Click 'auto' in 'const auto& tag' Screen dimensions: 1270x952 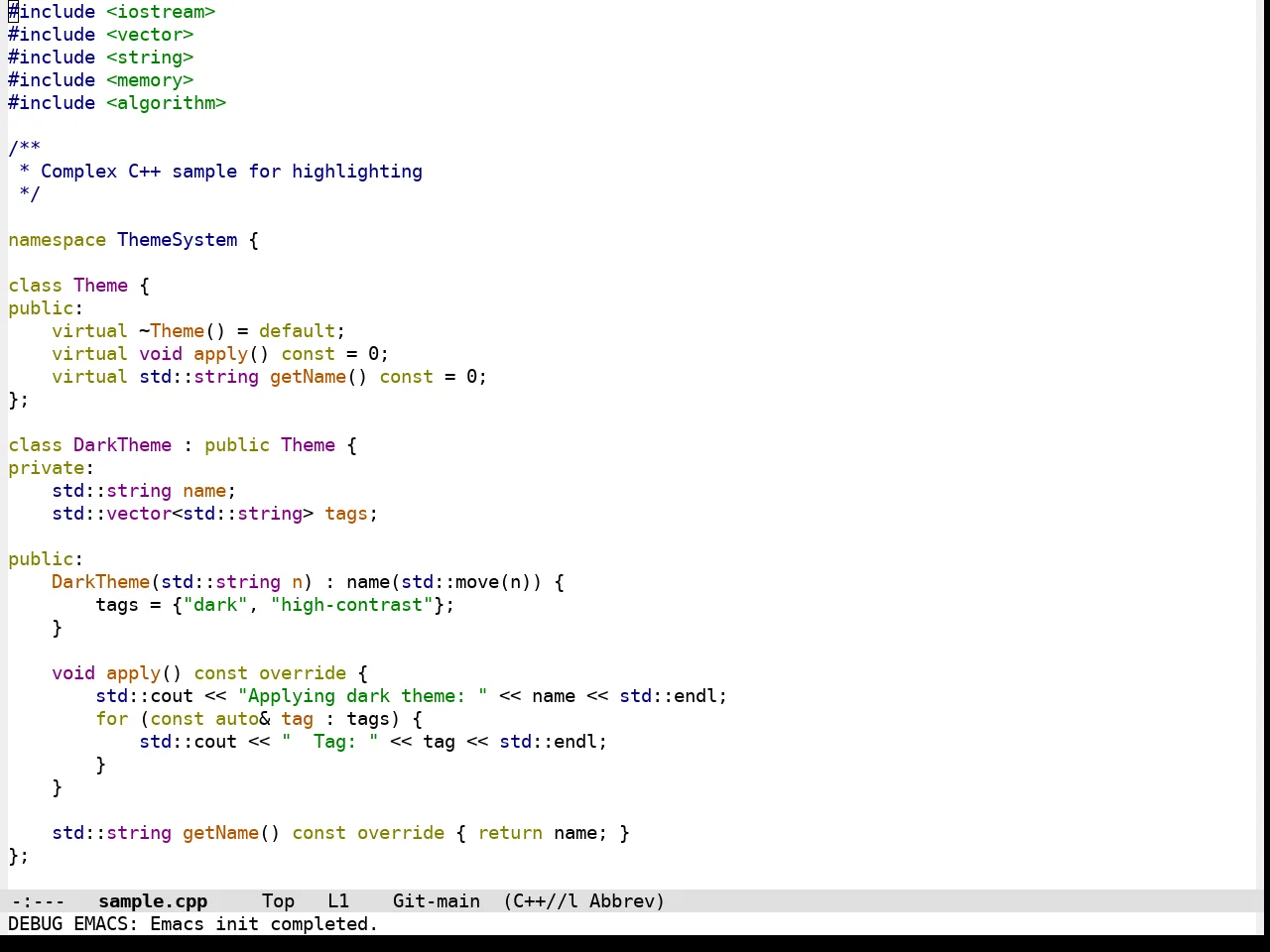click(237, 719)
